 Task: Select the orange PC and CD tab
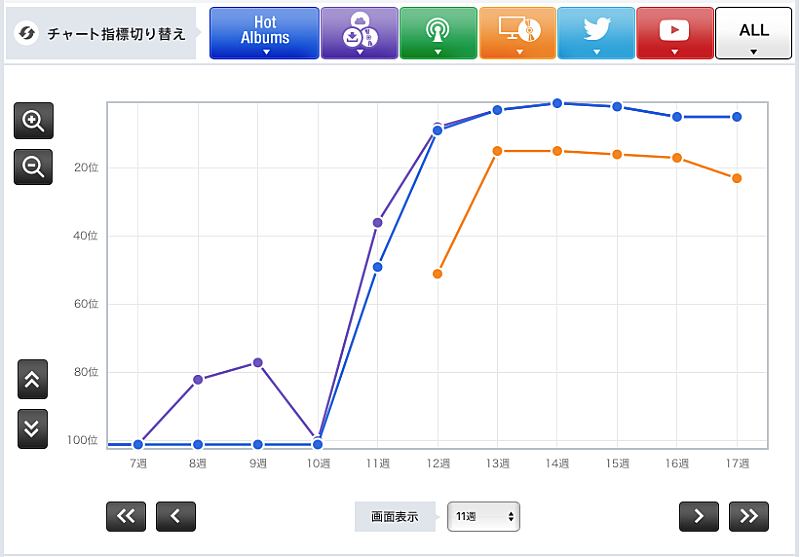coord(516,33)
